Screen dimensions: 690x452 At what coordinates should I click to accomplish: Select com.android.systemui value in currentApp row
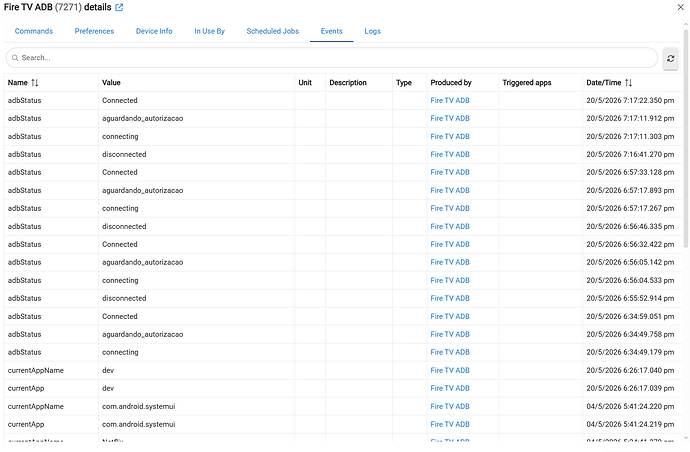[139, 424]
